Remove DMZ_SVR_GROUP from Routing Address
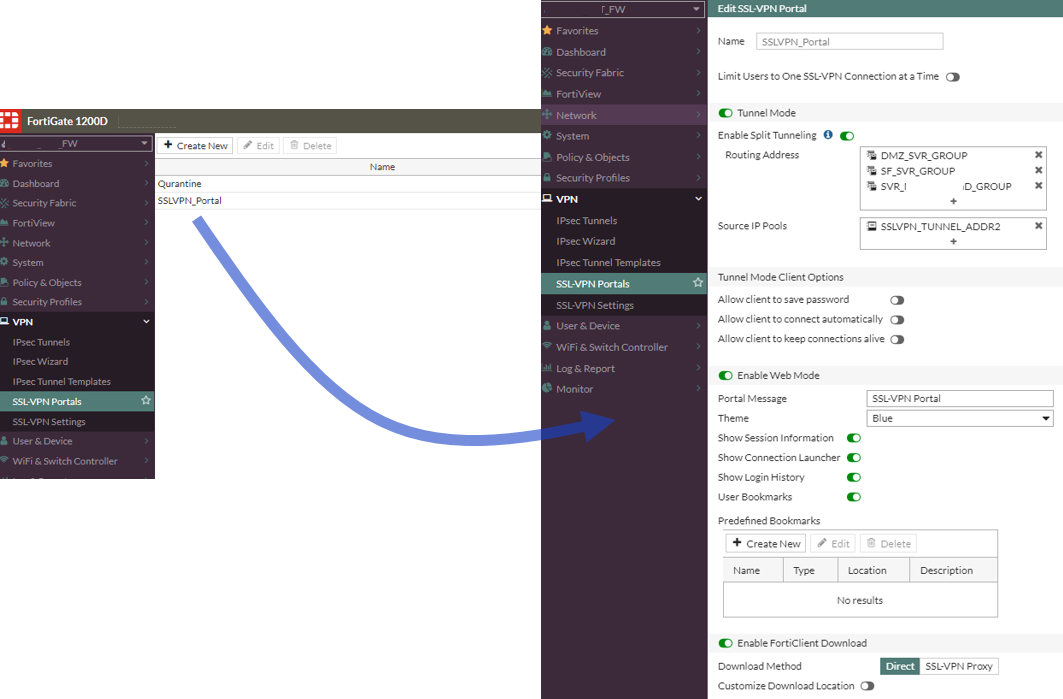 (1038, 155)
